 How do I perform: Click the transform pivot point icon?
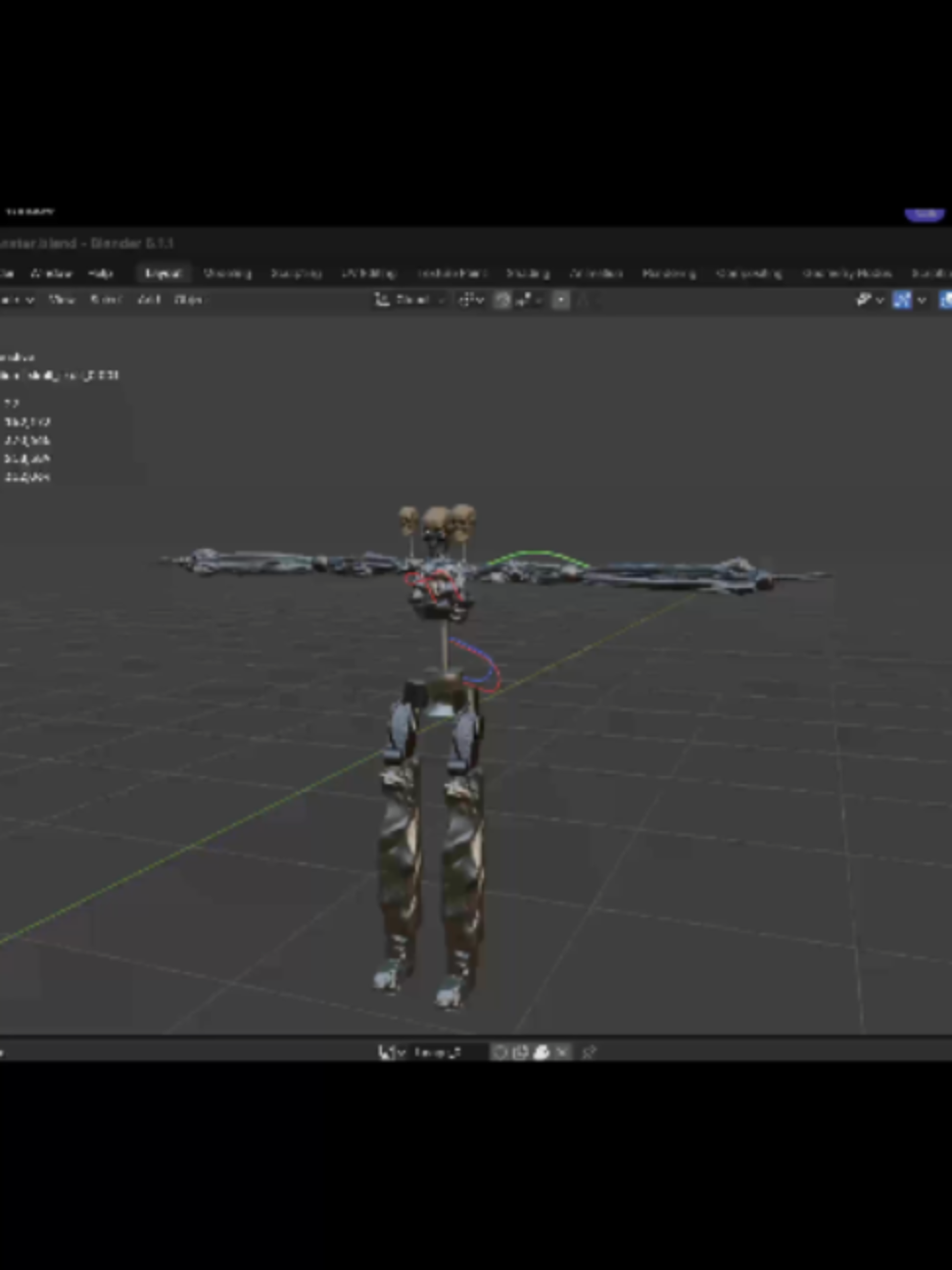pyautogui.click(x=469, y=300)
